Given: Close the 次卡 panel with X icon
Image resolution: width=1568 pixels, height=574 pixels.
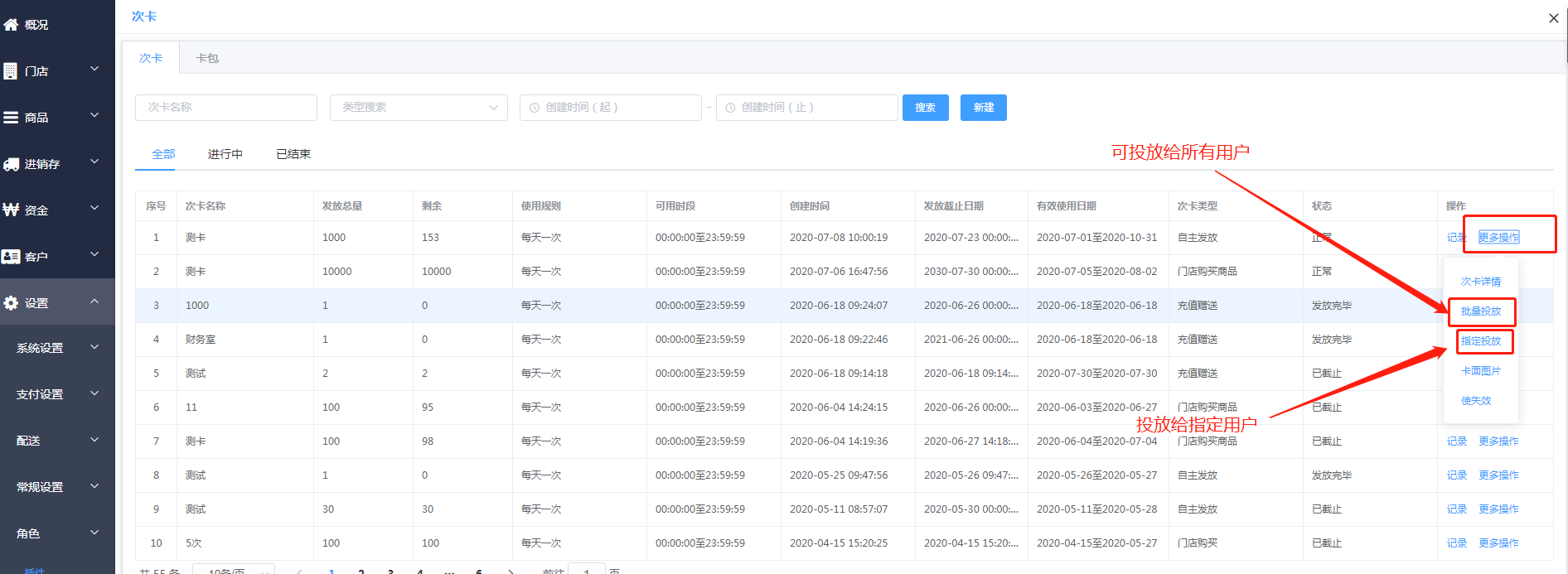Looking at the screenshot, I should point(1553,18).
